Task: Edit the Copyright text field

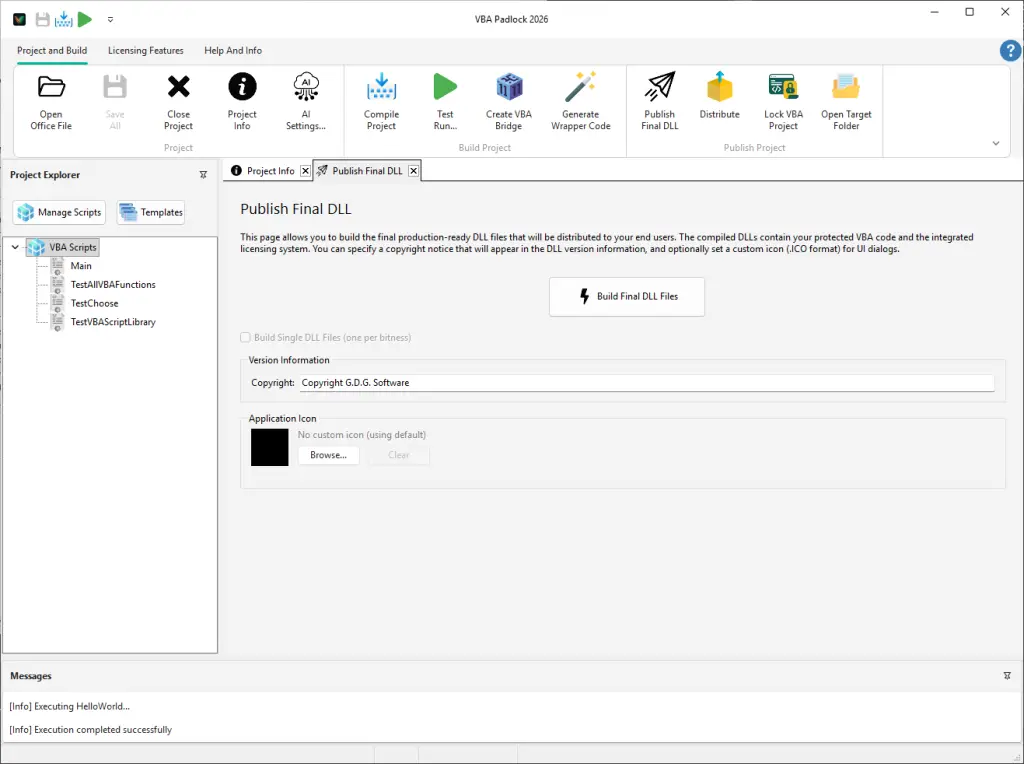Action: [x=600, y=382]
